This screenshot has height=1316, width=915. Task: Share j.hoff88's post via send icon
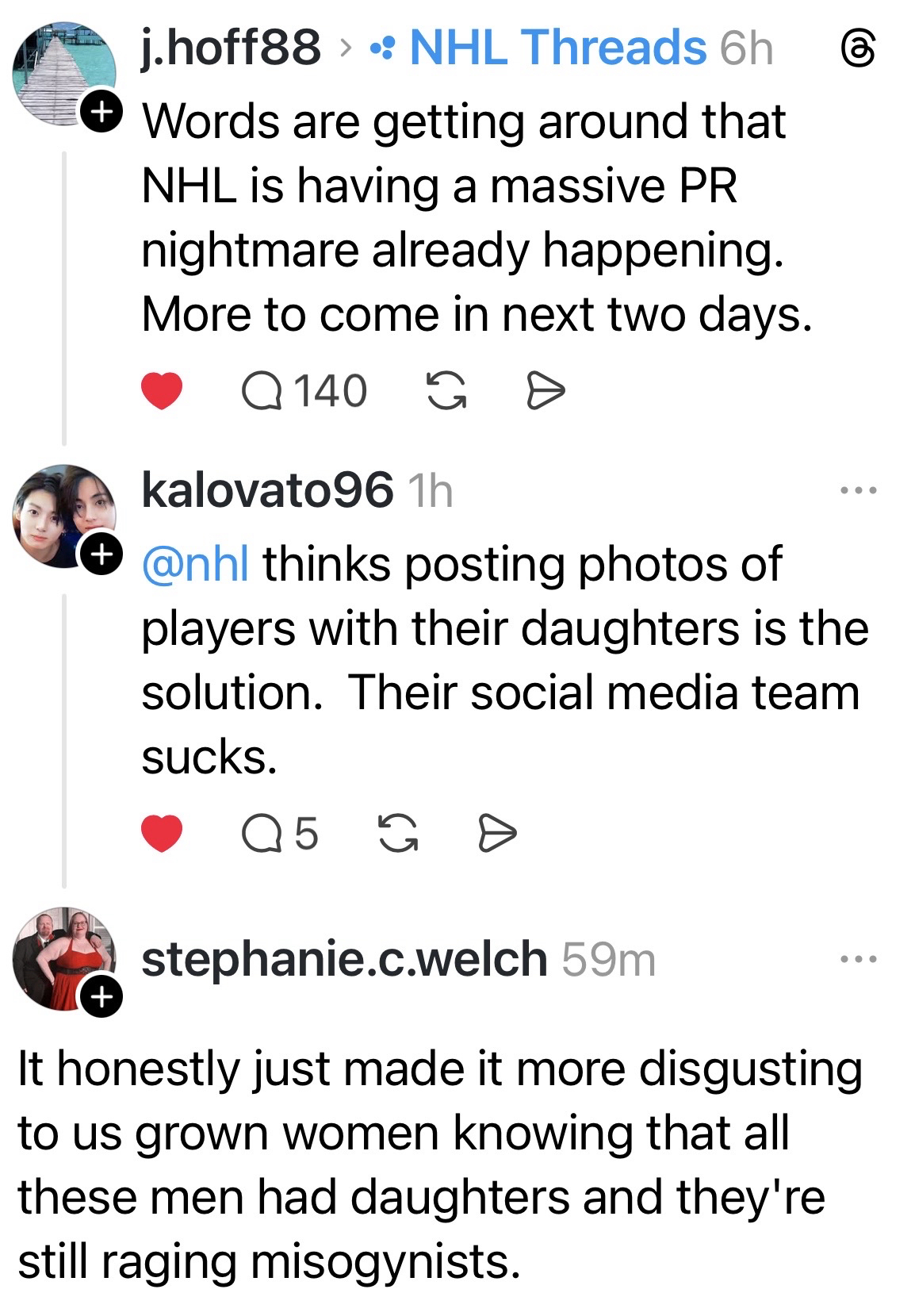pos(546,391)
